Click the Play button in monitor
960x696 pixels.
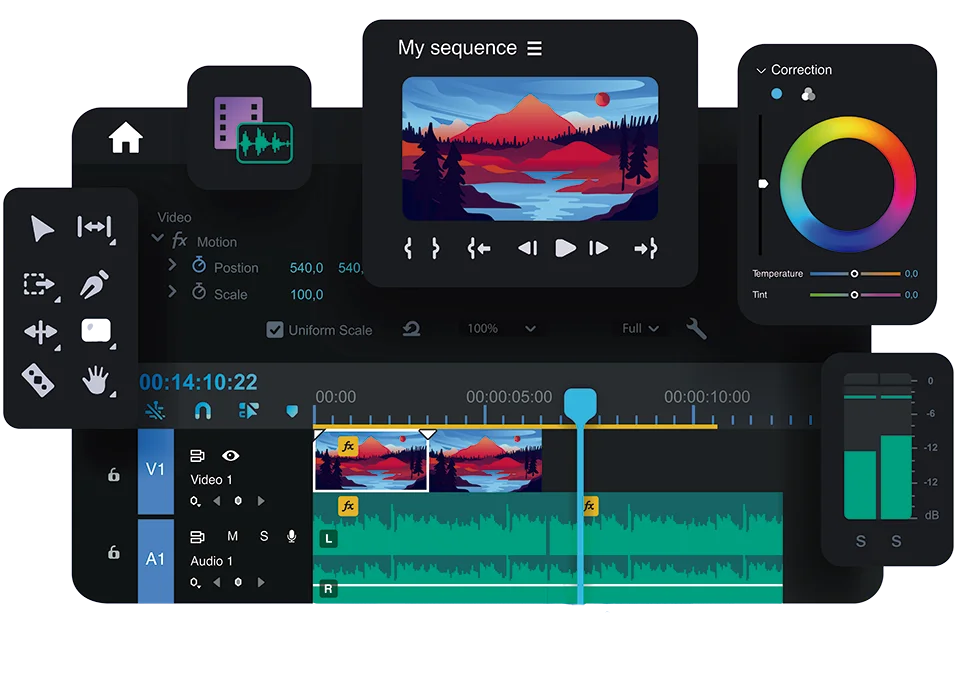(x=565, y=248)
